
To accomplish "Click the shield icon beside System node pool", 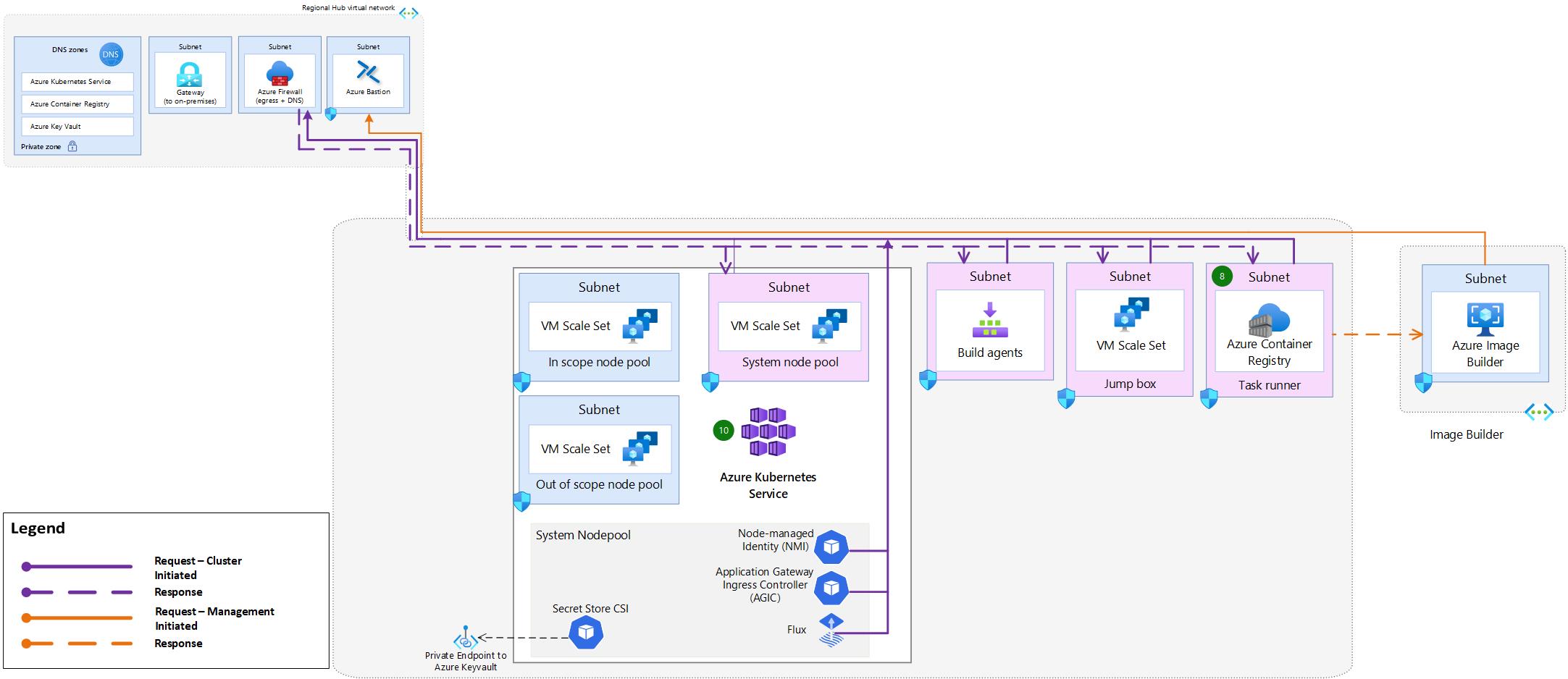I will 710,382.
